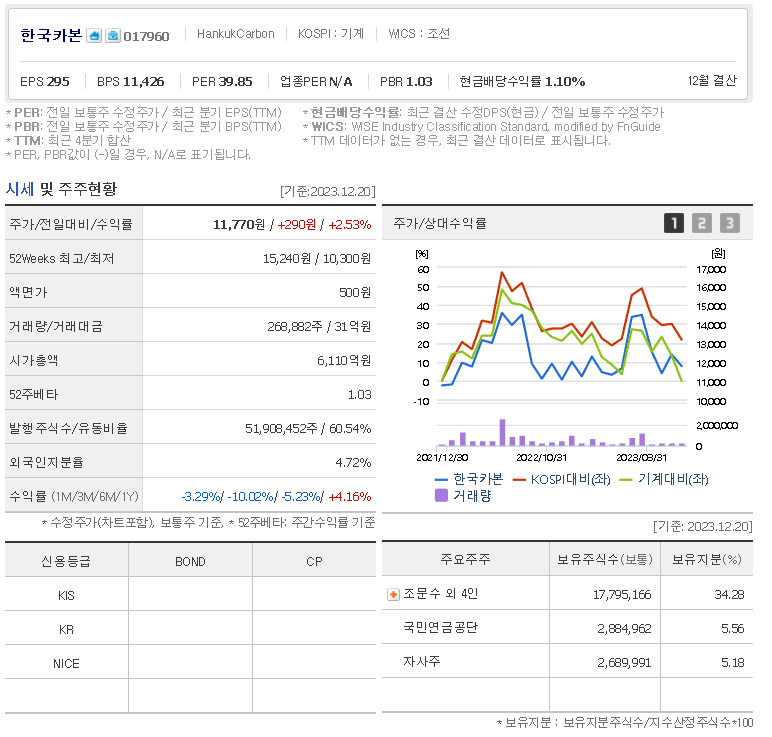This screenshot has width=772, height=737.
Task: Click the 52주베타 row value 1.03
Action: [x=359, y=395]
